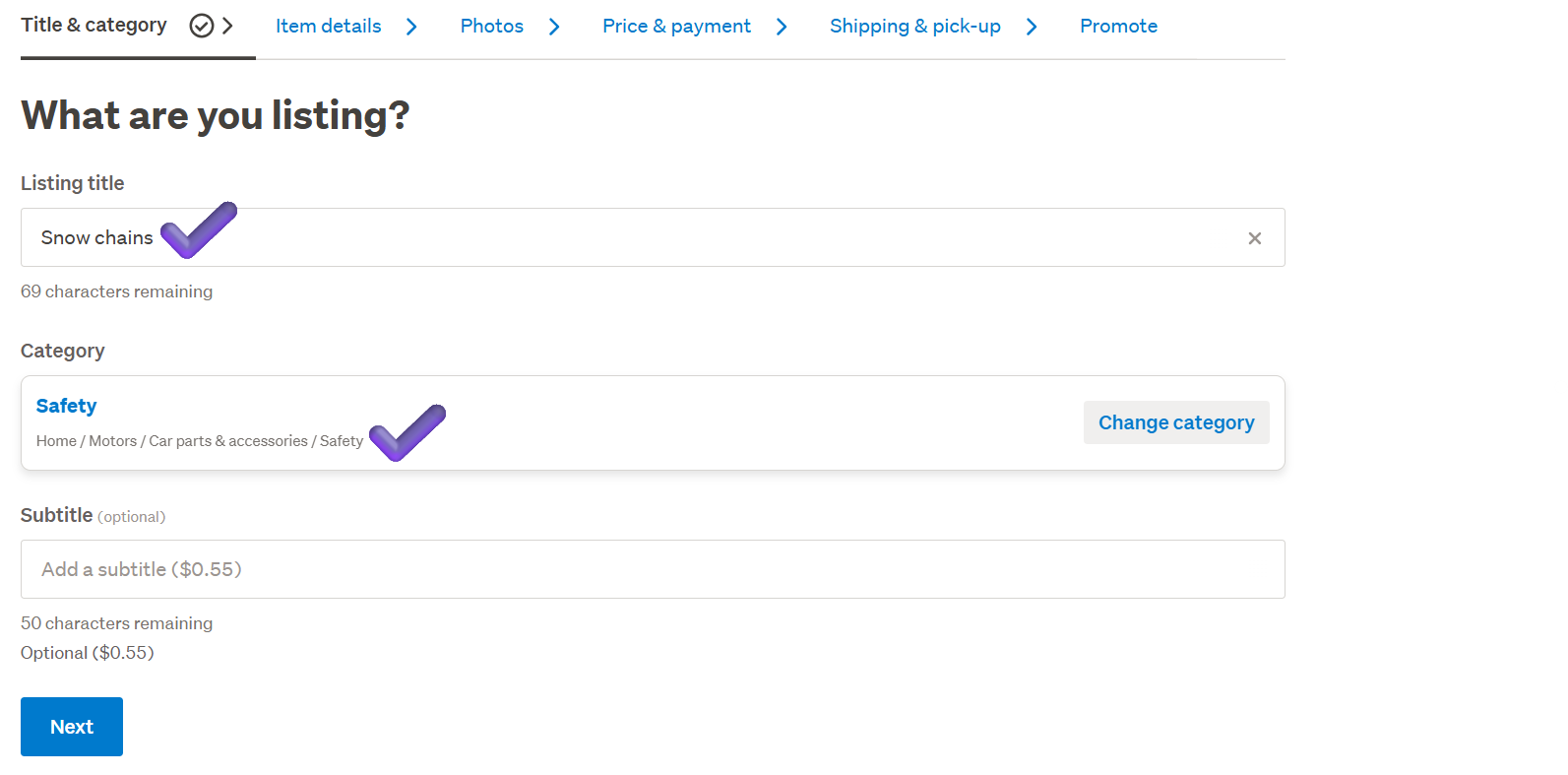Screen dimensions: 1568x775
Task: Click chevron arrow after Title & category
Action: 227,26
